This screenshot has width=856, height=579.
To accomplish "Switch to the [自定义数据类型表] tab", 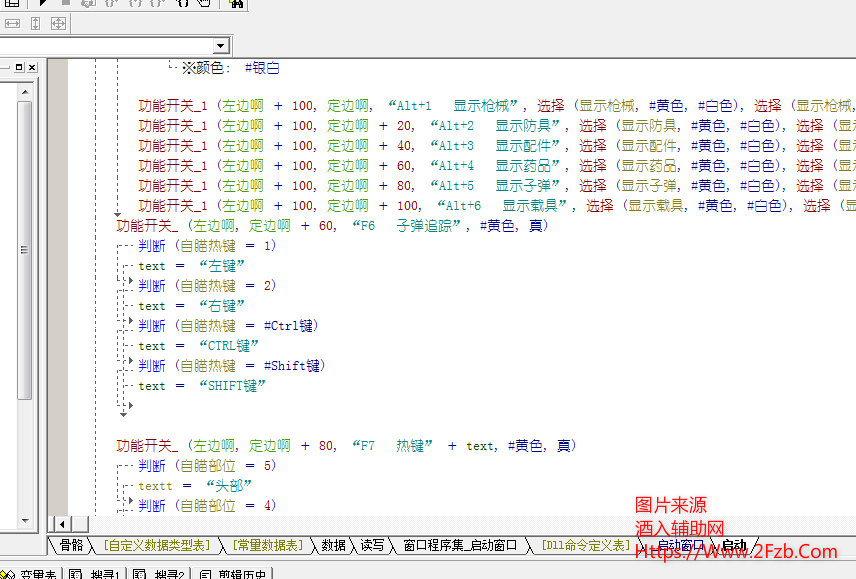I will pos(157,545).
